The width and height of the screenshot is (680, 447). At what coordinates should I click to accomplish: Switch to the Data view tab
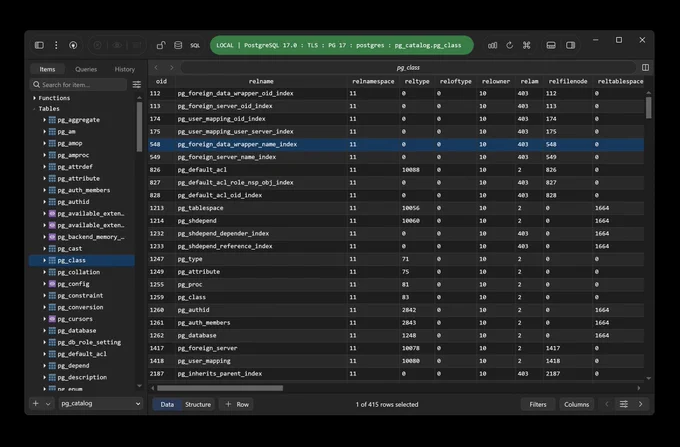(x=167, y=404)
